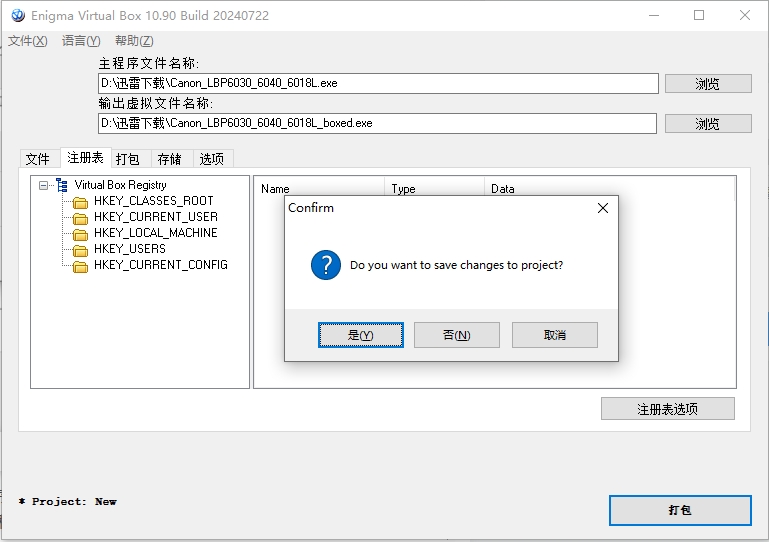The height and width of the screenshot is (542, 769).
Task: Switch to the 选项 tab
Action: point(212,159)
